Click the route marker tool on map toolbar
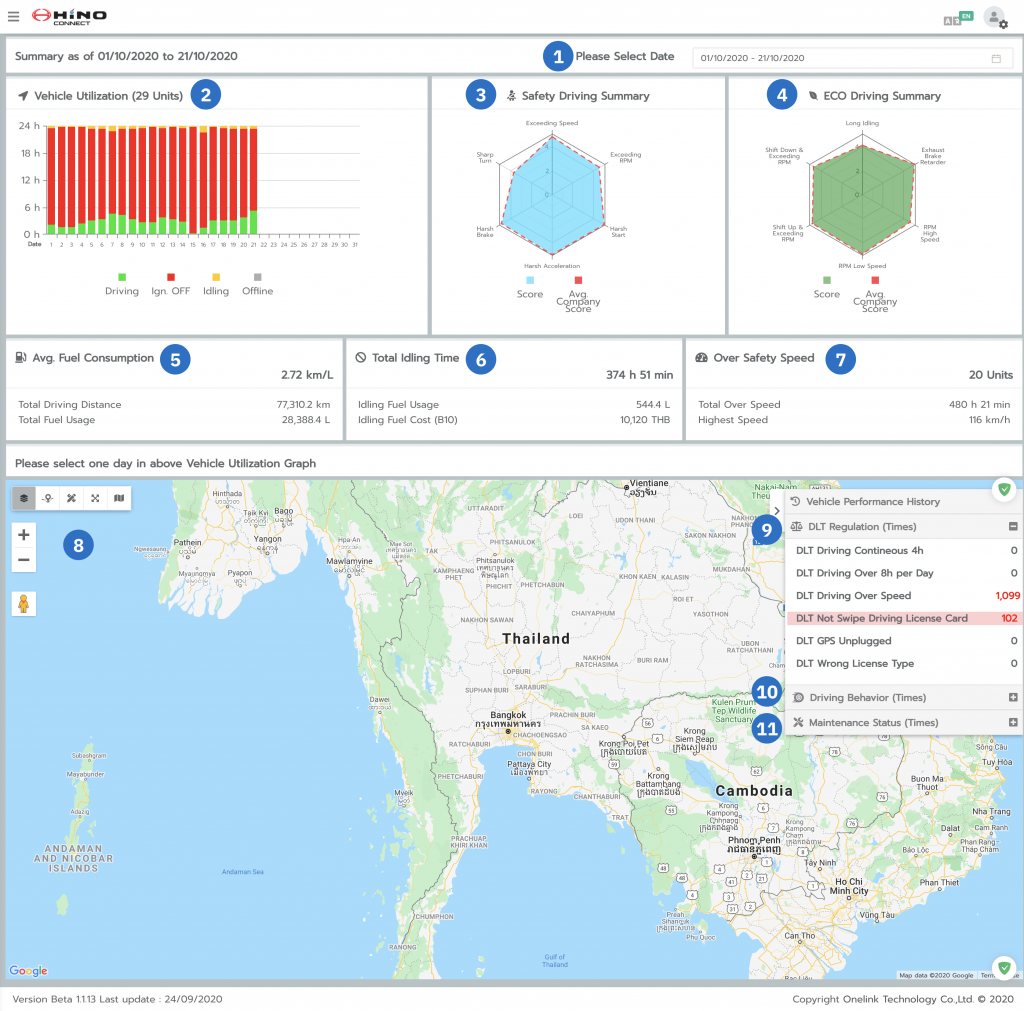This screenshot has height=1011, width=1024. pos(47,498)
